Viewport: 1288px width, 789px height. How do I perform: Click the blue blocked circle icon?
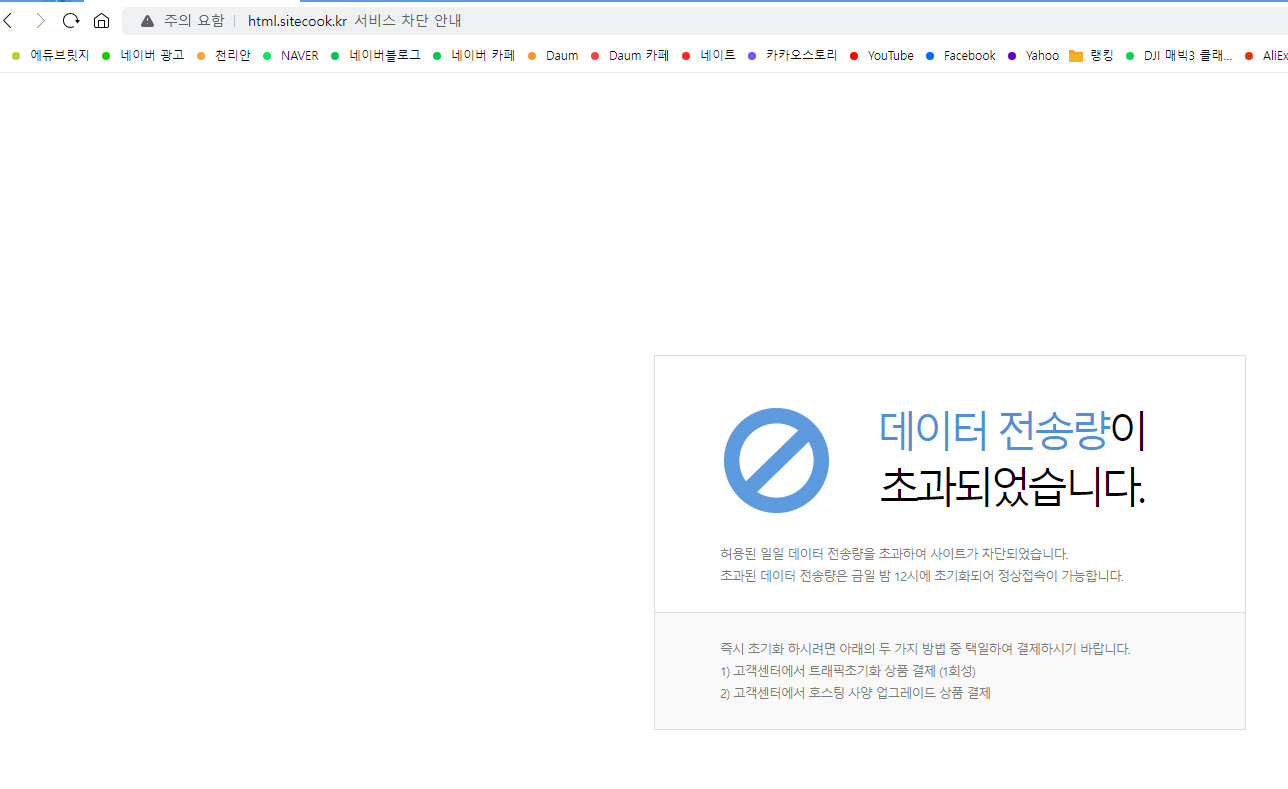coord(776,460)
